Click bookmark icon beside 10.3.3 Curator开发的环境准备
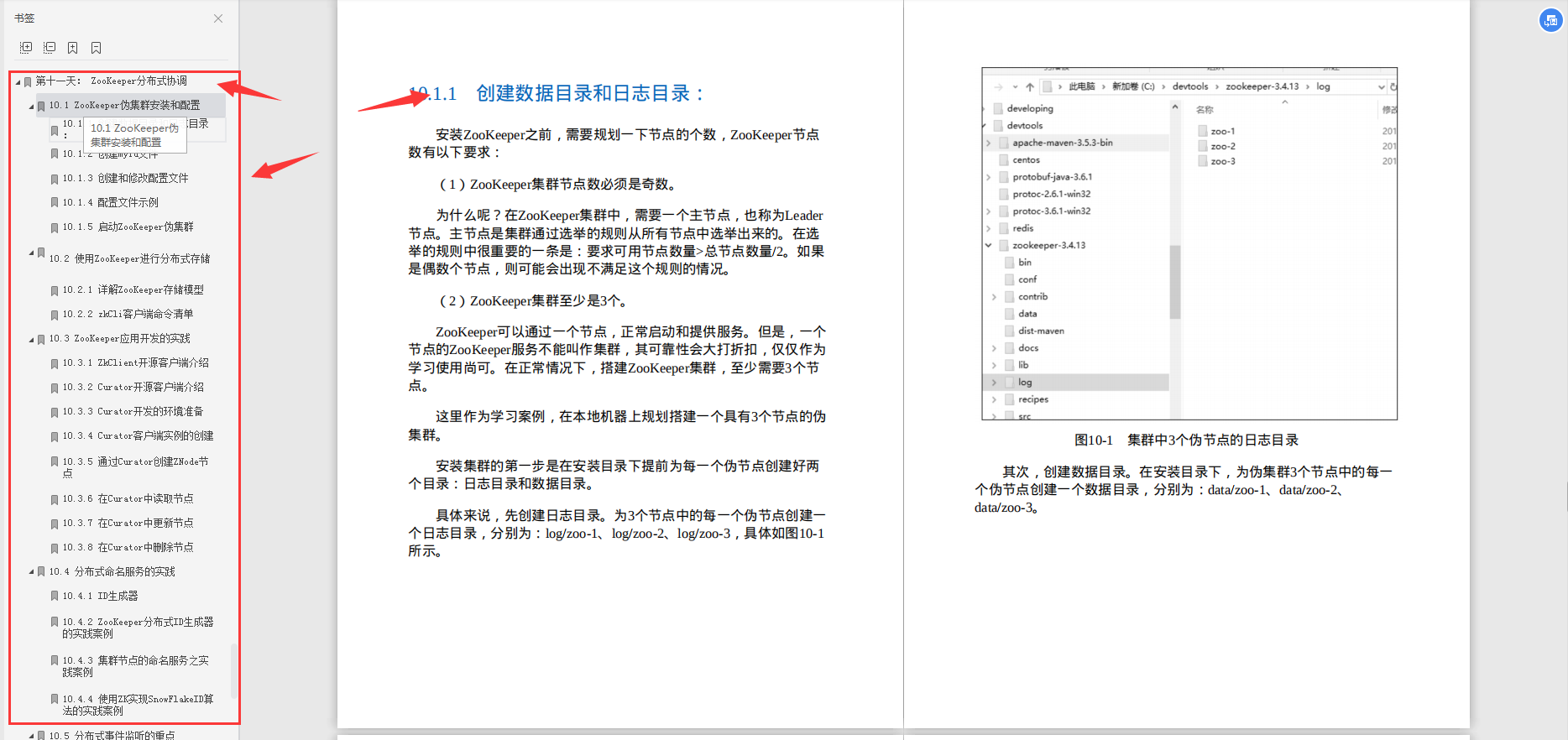 tap(55, 412)
